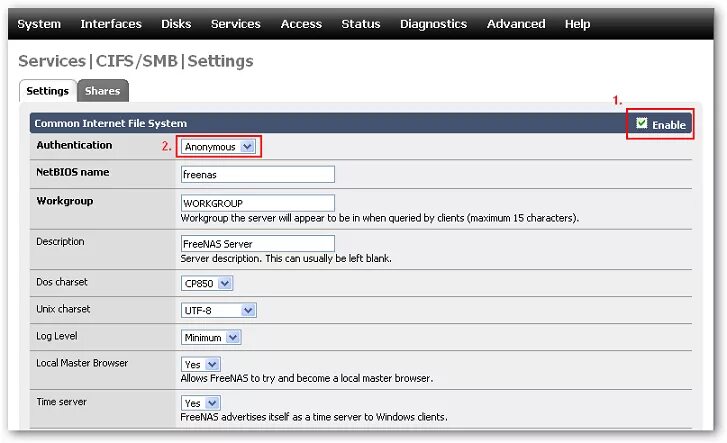Open the Authentication dropdown
Image resolution: width=727 pixels, height=443 pixels.
[218, 147]
